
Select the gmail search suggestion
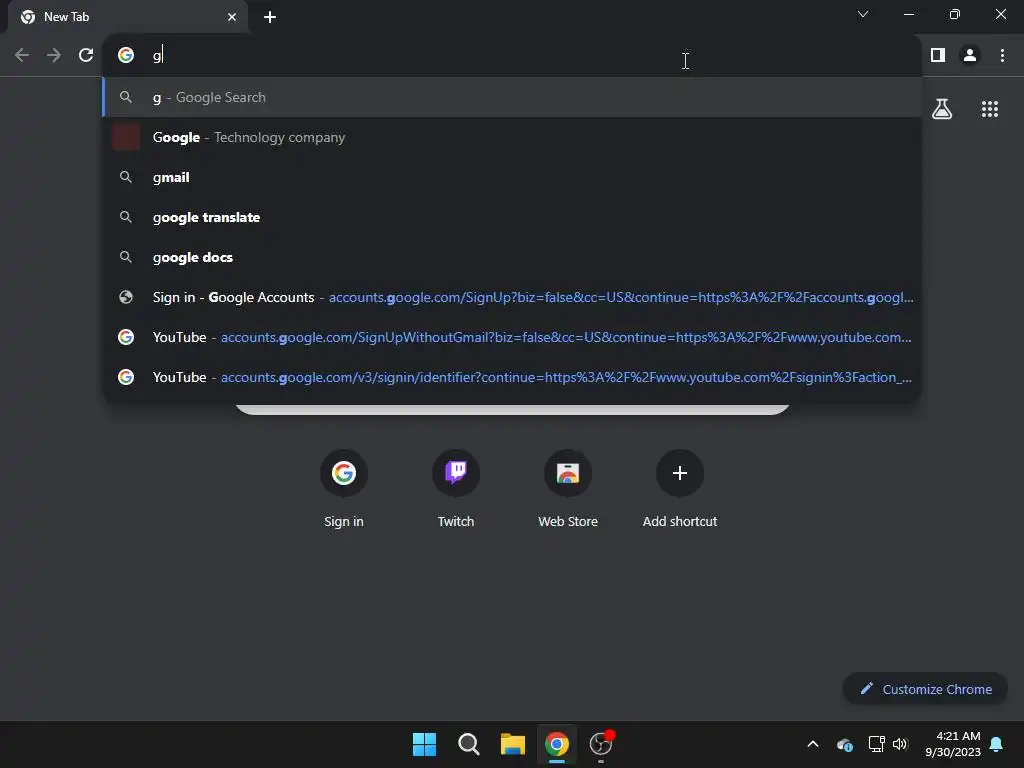click(512, 177)
